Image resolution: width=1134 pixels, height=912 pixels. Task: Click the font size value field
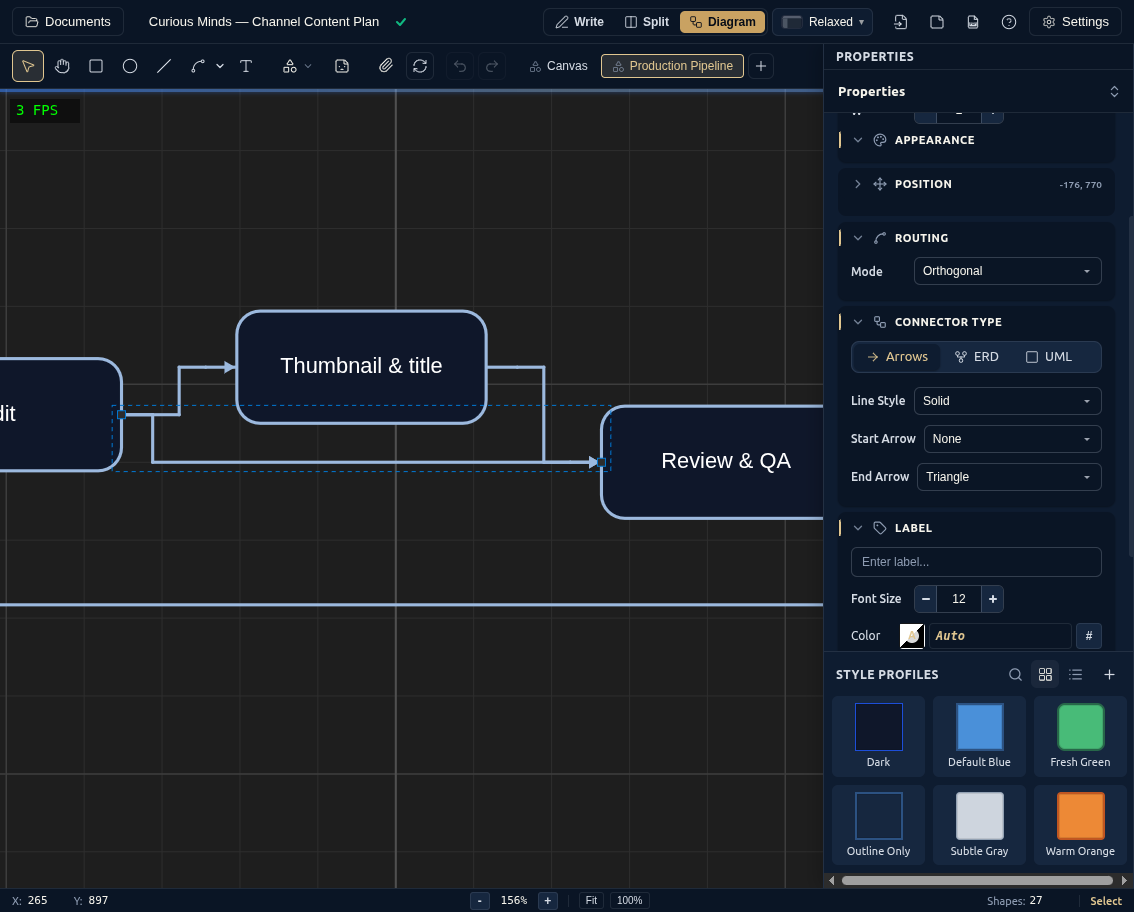(959, 599)
